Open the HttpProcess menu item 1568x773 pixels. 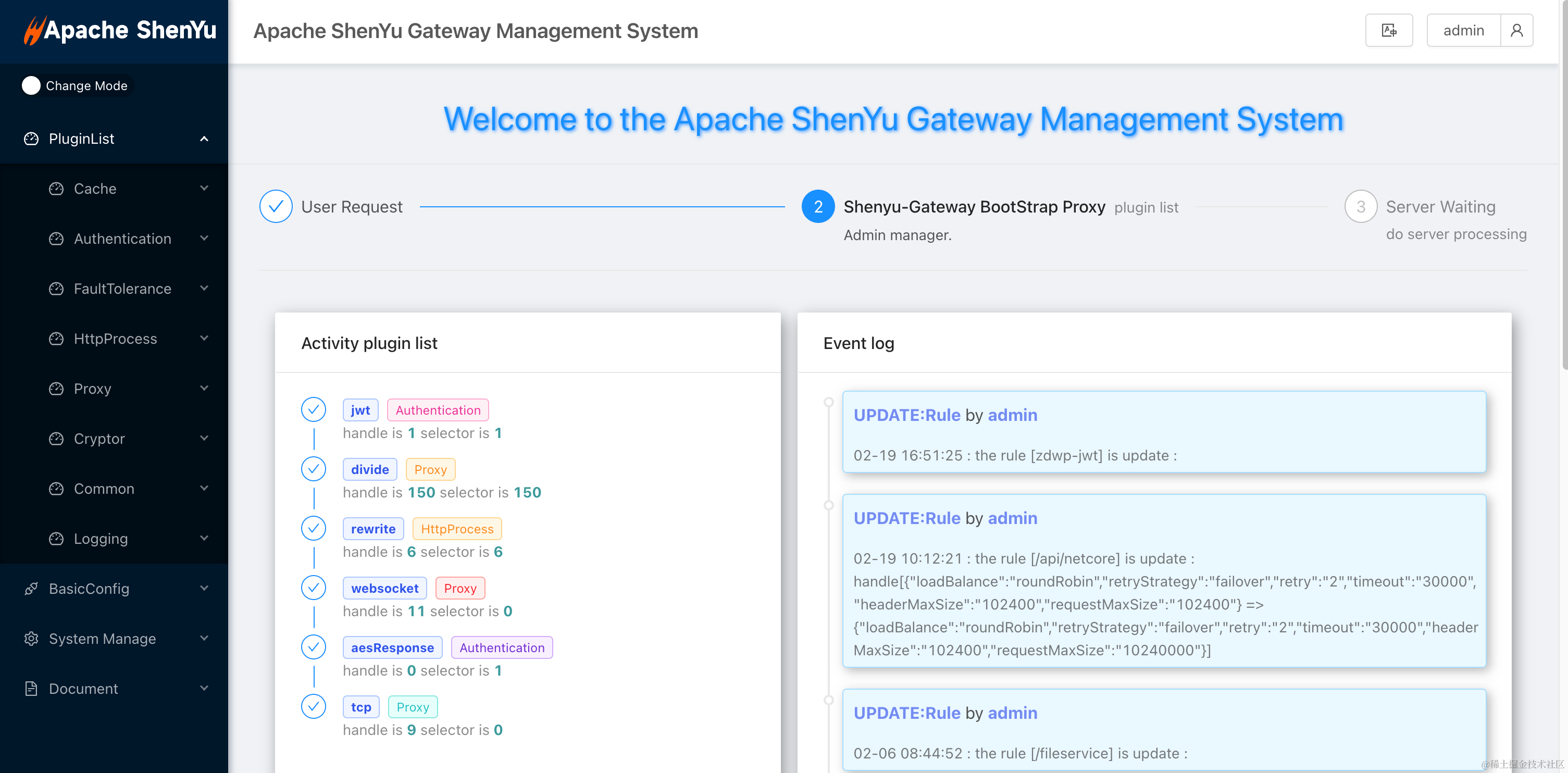pos(115,339)
